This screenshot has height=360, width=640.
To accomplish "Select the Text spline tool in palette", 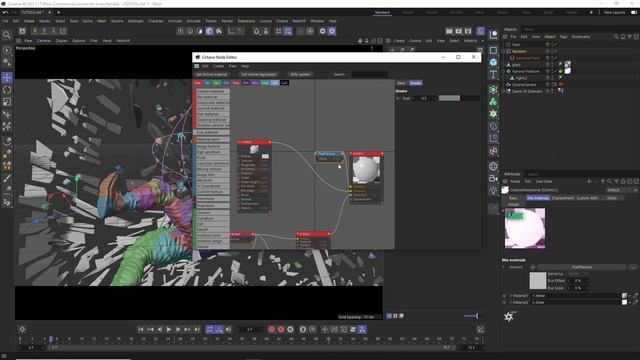I will point(493,74).
